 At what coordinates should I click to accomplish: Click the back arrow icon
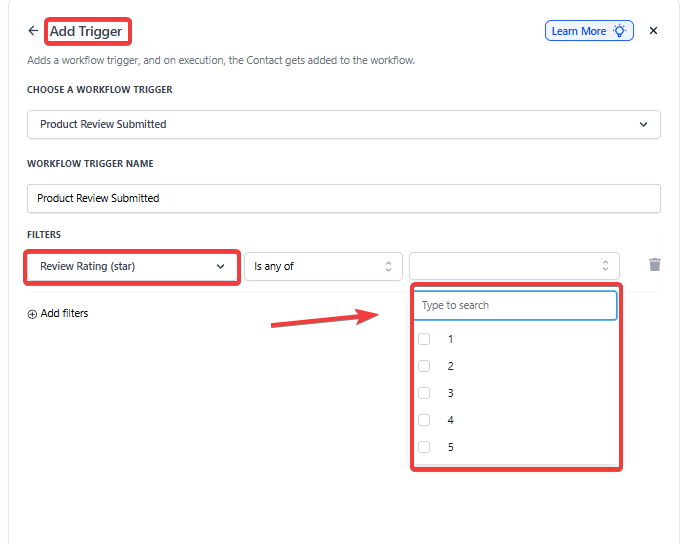tap(33, 31)
